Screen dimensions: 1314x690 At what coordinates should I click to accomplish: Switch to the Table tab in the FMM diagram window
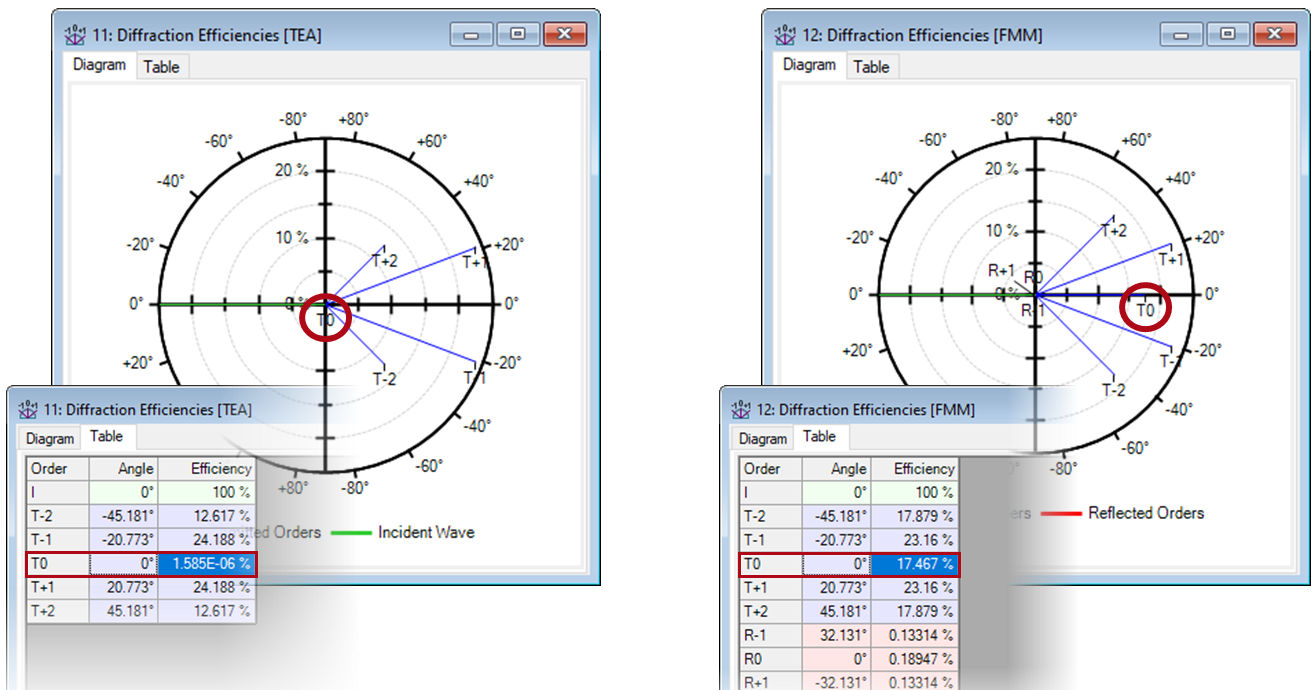[871, 66]
